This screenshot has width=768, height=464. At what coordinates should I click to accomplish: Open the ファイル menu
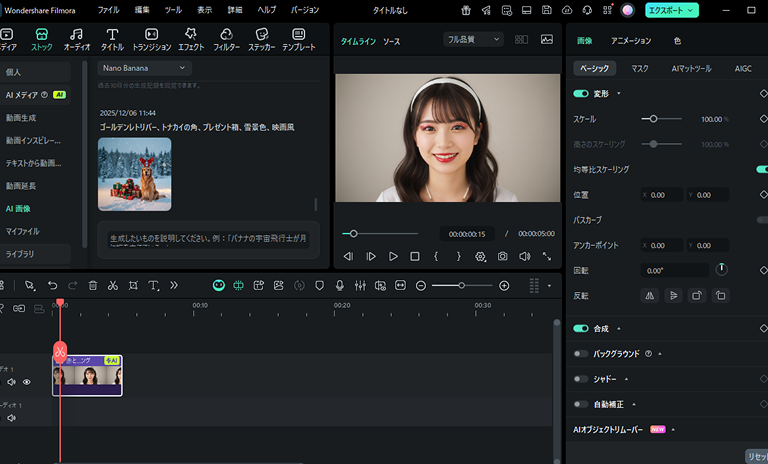point(108,9)
